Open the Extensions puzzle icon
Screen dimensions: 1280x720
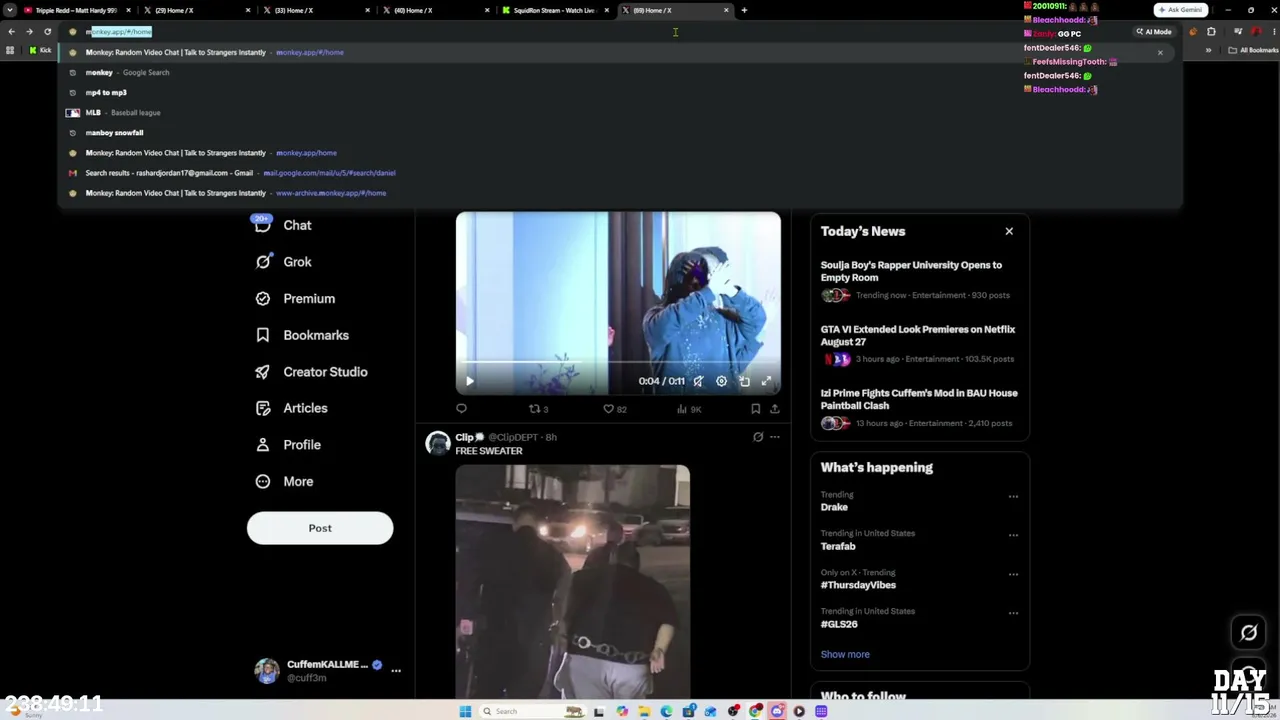[x=1211, y=32]
